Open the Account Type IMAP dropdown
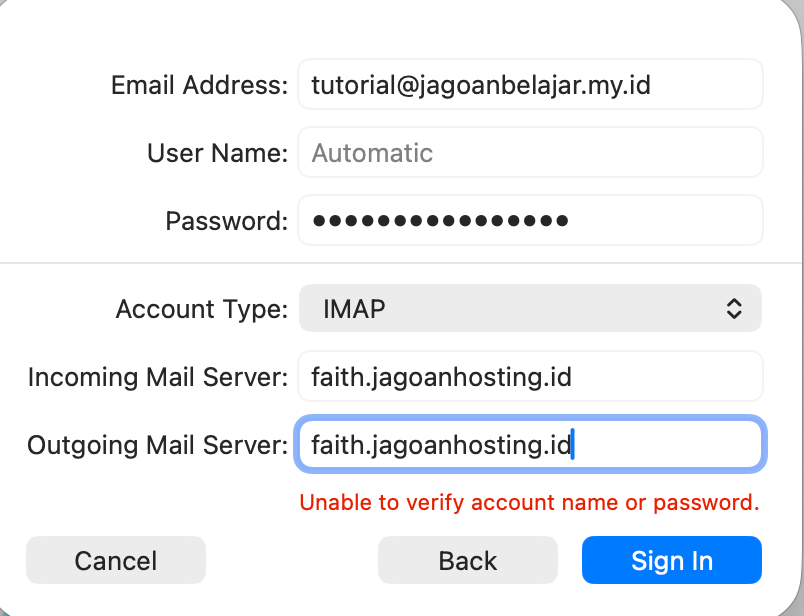The image size is (804, 616). [x=530, y=308]
